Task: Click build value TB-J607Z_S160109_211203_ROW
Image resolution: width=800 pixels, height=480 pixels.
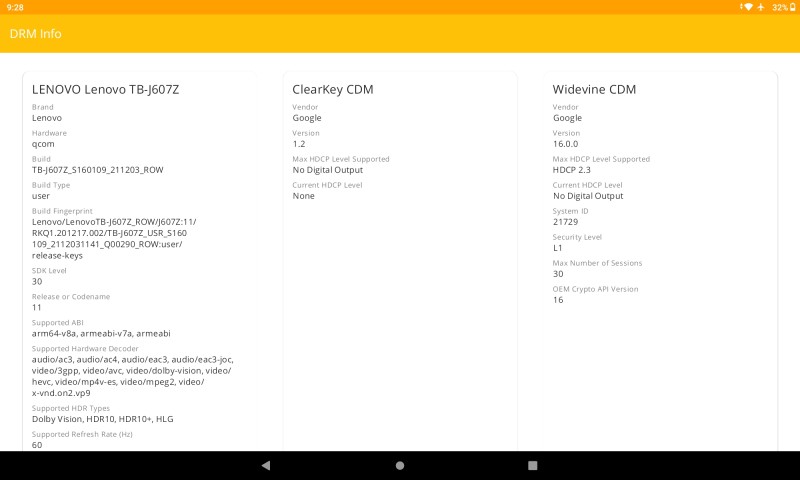Action: [97, 170]
